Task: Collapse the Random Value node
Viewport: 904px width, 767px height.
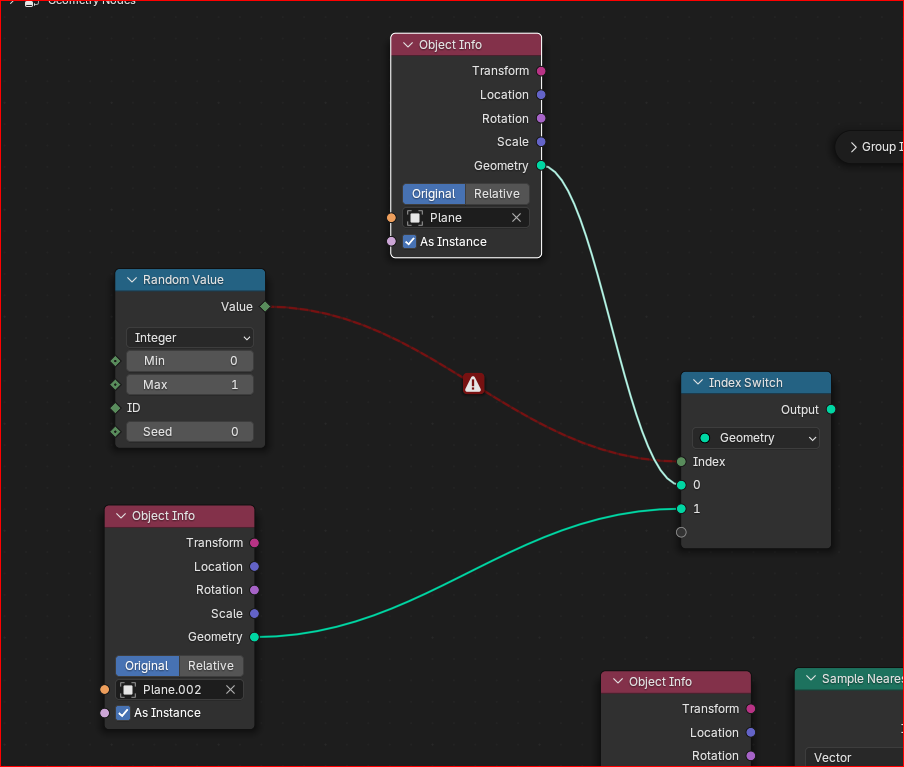Action: tap(132, 280)
